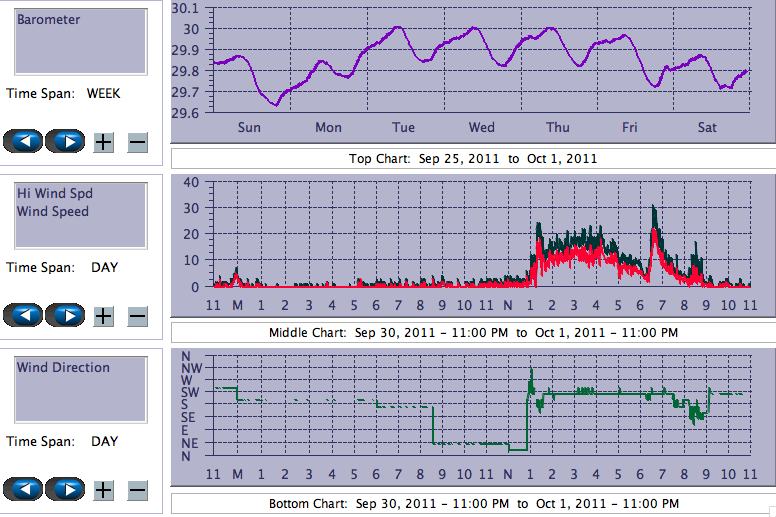The image size is (776, 517).
Task: Select Barometer in the top list box
Action: pyautogui.click(x=49, y=20)
